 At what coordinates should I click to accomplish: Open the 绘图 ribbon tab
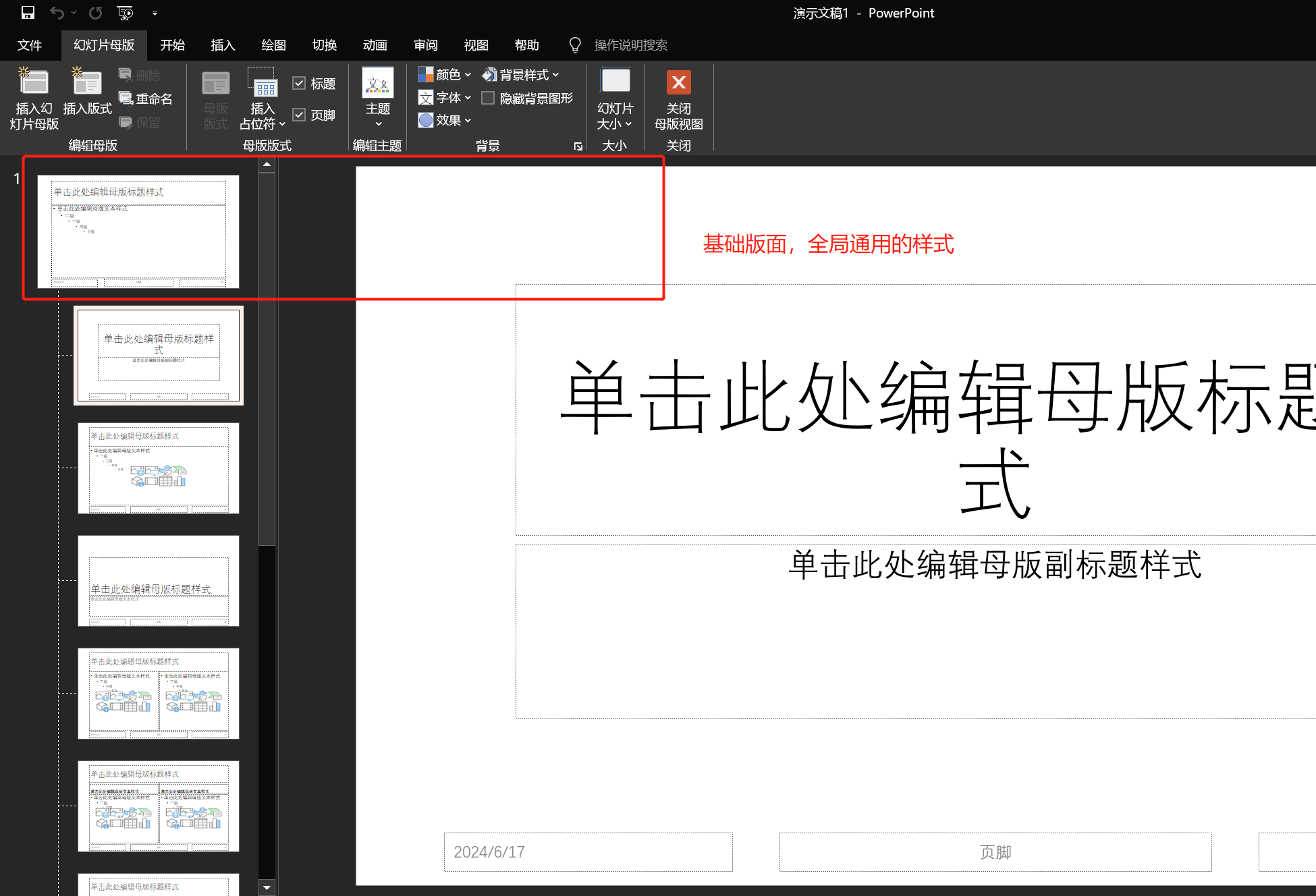[x=273, y=45]
